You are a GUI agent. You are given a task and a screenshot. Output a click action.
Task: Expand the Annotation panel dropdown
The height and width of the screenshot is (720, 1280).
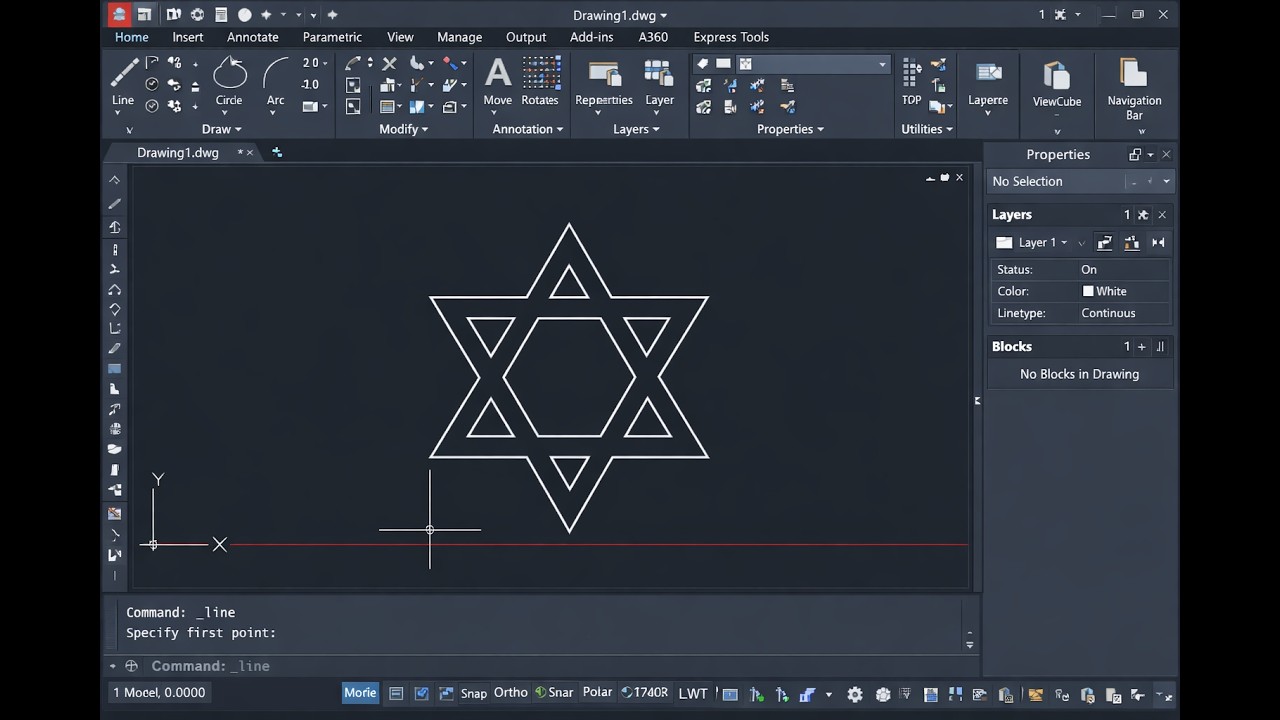pyautogui.click(x=528, y=129)
